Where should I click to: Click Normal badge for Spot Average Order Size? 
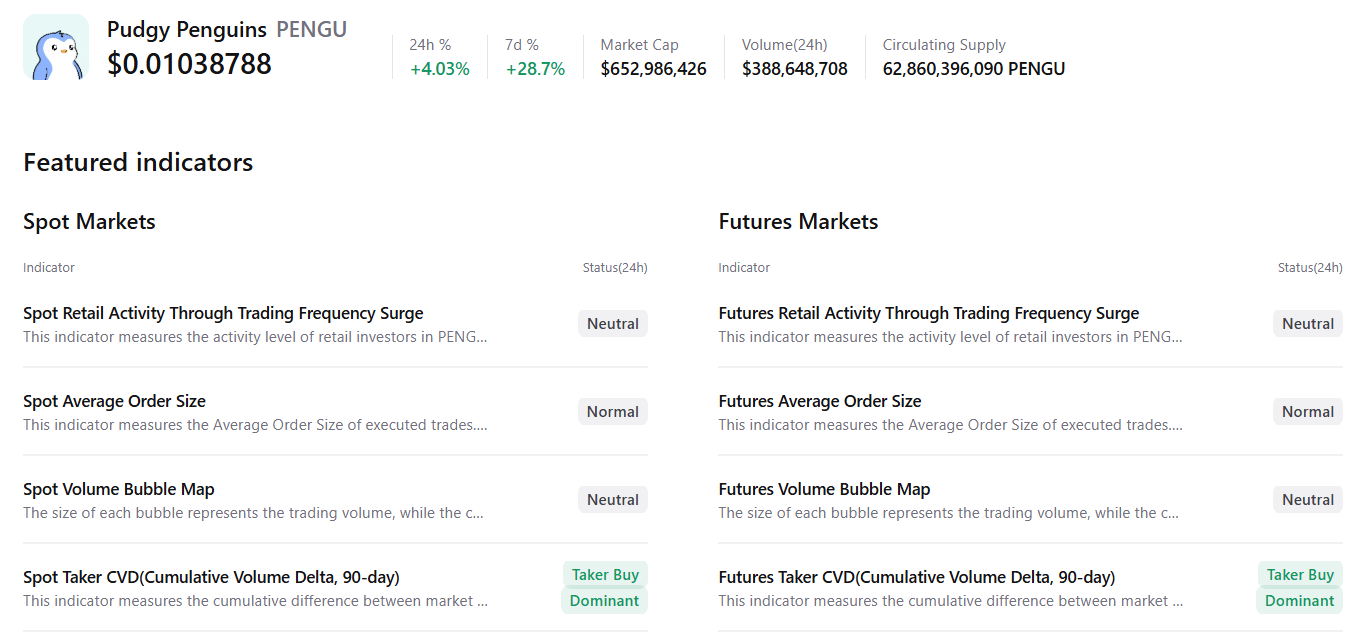612,412
